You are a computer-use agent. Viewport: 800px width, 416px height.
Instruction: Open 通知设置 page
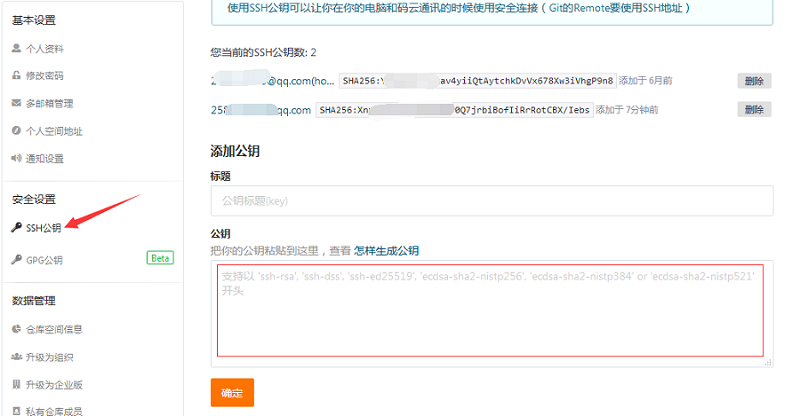click(45, 159)
